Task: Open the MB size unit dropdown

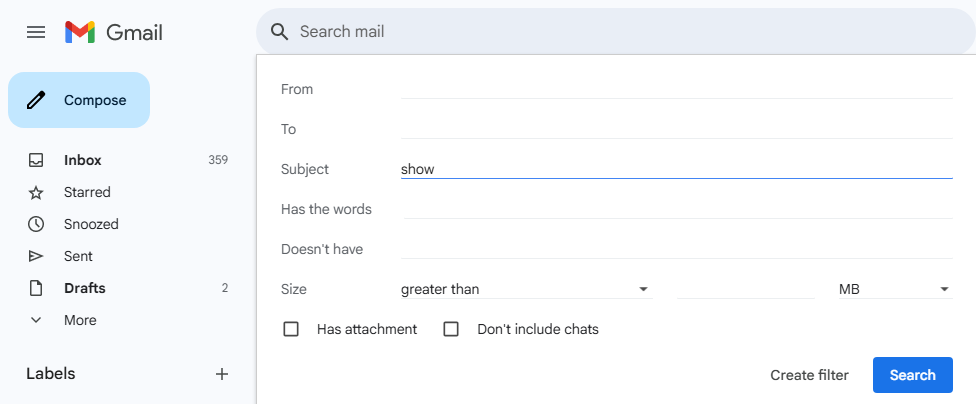Action: pos(894,289)
